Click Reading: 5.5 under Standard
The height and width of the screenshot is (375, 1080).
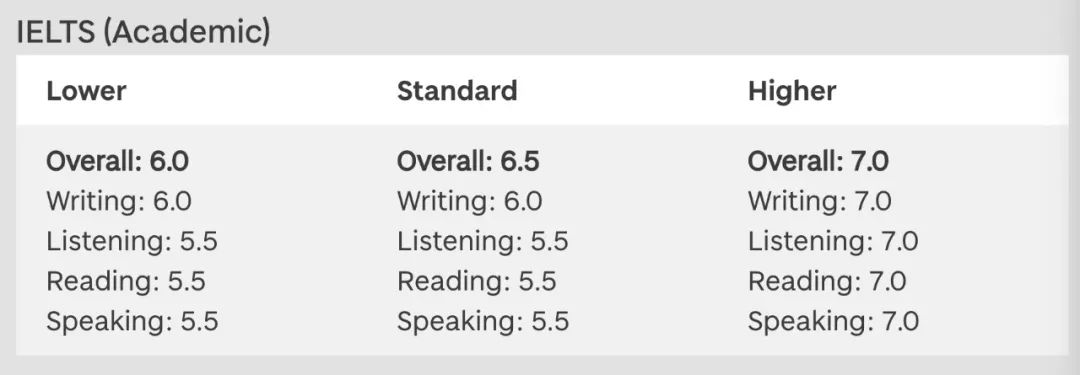[x=476, y=281]
